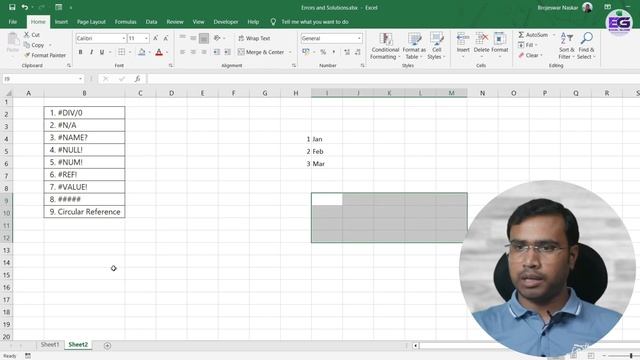The height and width of the screenshot is (360, 640).
Task: Toggle italic formatting
Action: click(x=91, y=52)
